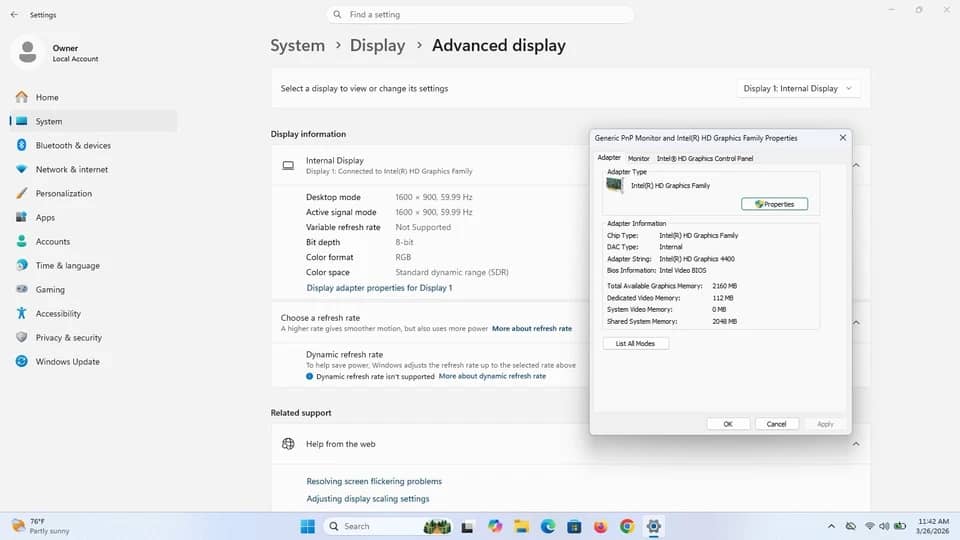960x540 pixels.
Task: Open Task View from the taskbar
Action: point(467,526)
